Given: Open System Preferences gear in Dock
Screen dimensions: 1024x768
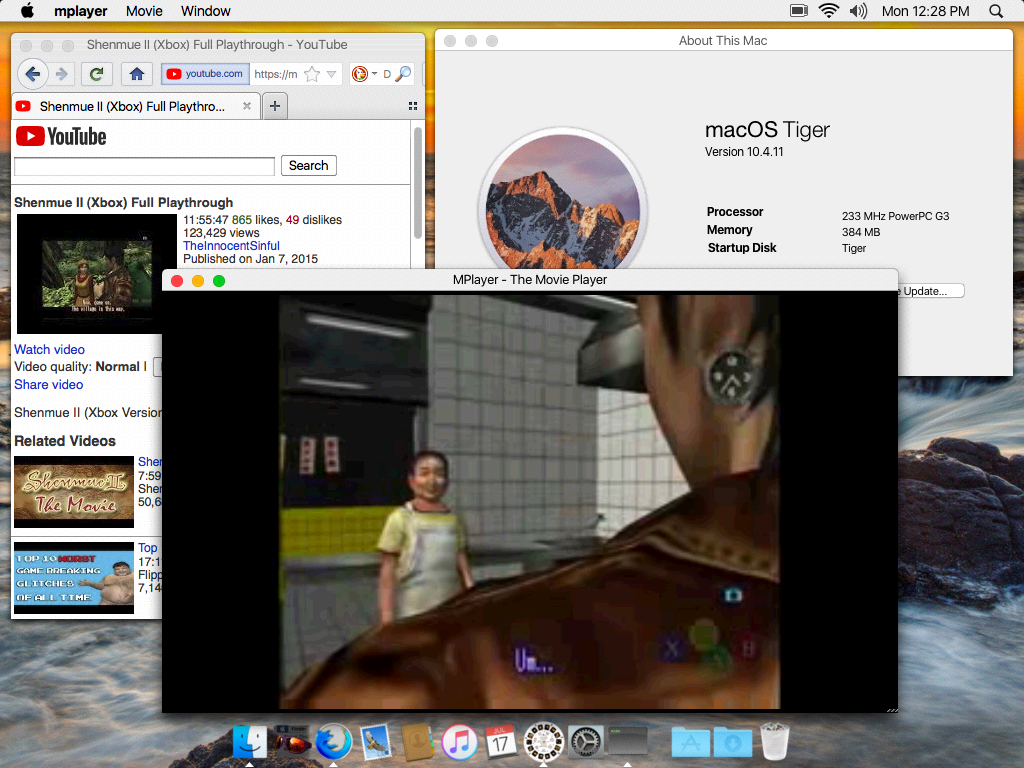Looking at the screenshot, I should click(x=586, y=742).
